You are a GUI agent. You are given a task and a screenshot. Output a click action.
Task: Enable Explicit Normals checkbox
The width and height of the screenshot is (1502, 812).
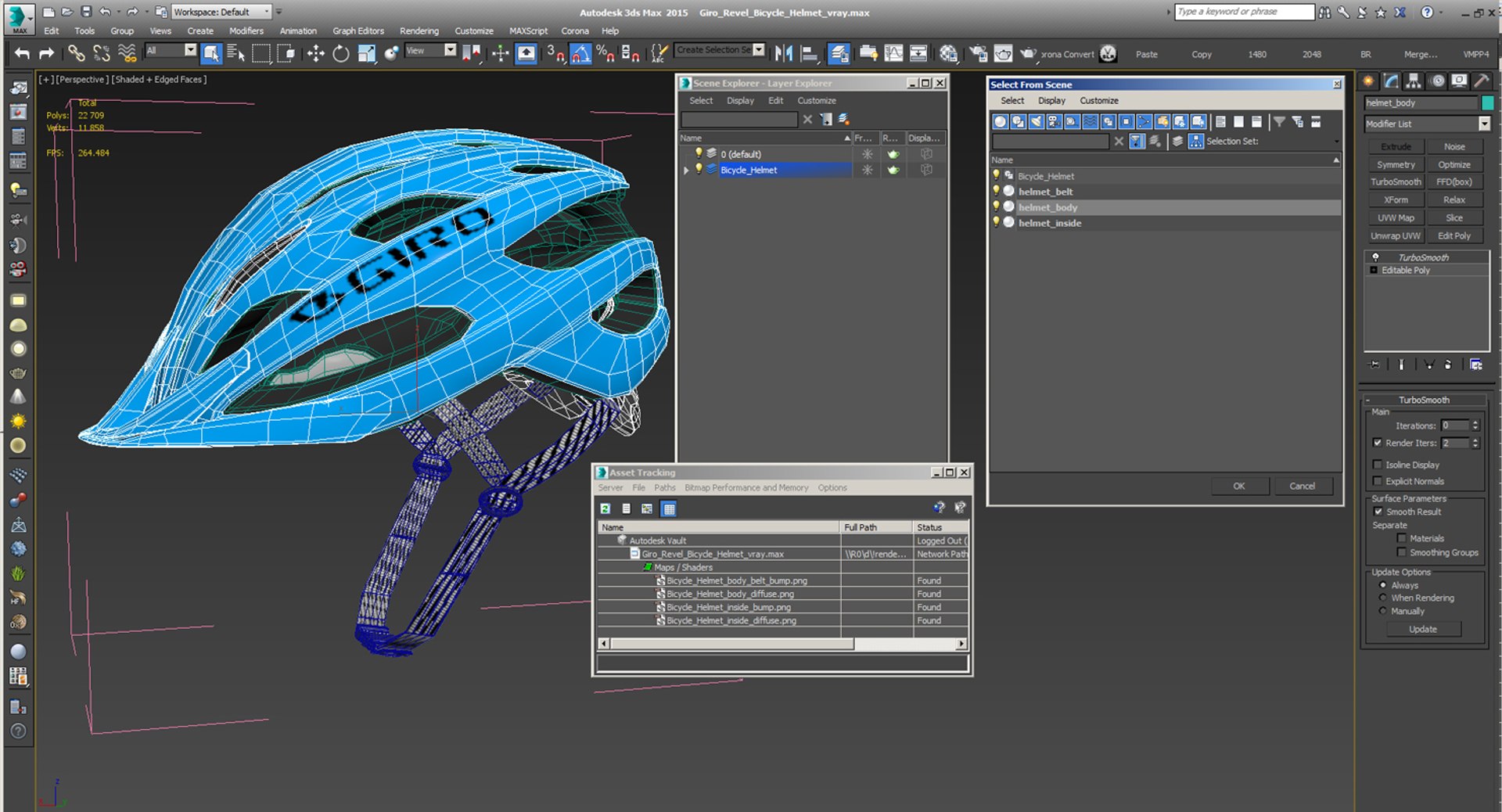click(1378, 481)
